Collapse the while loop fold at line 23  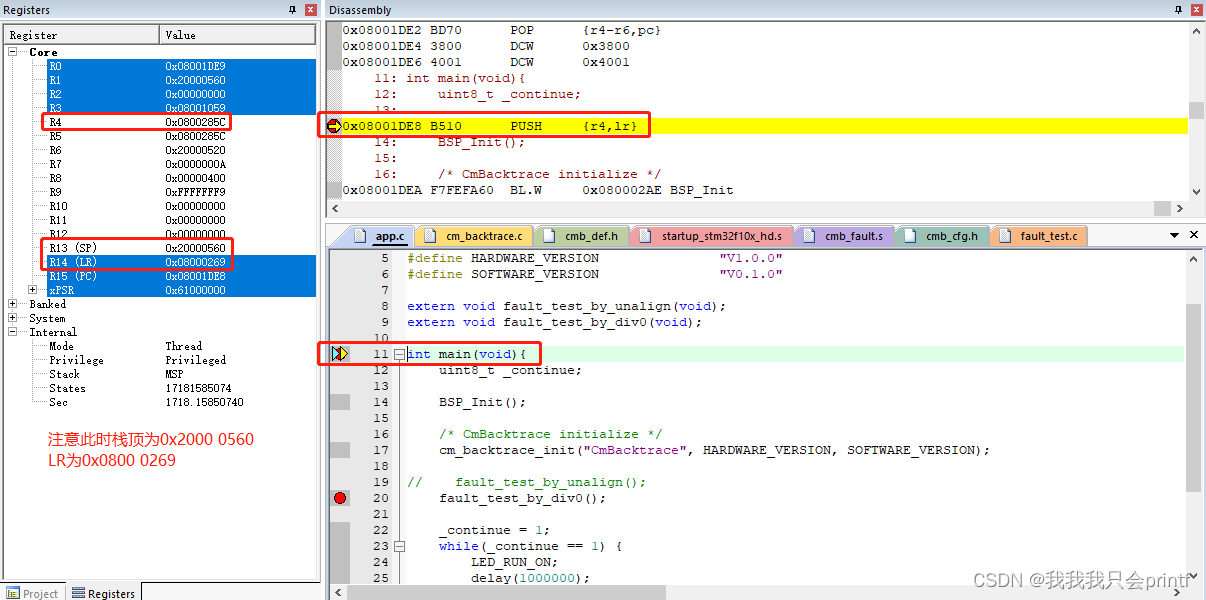pyautogui.click(x=400, y=546)
